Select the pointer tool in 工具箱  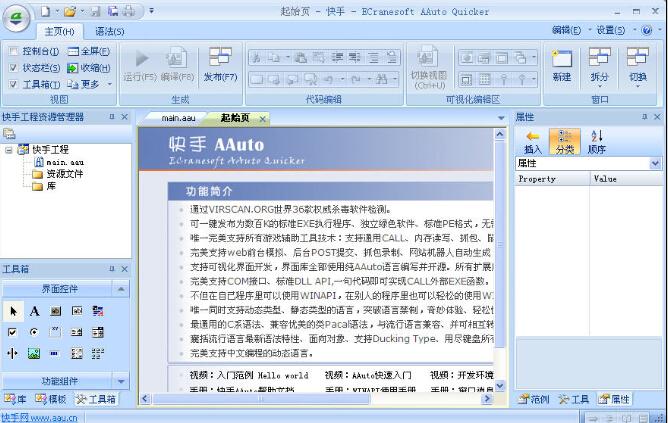click(x=13, y=311)
